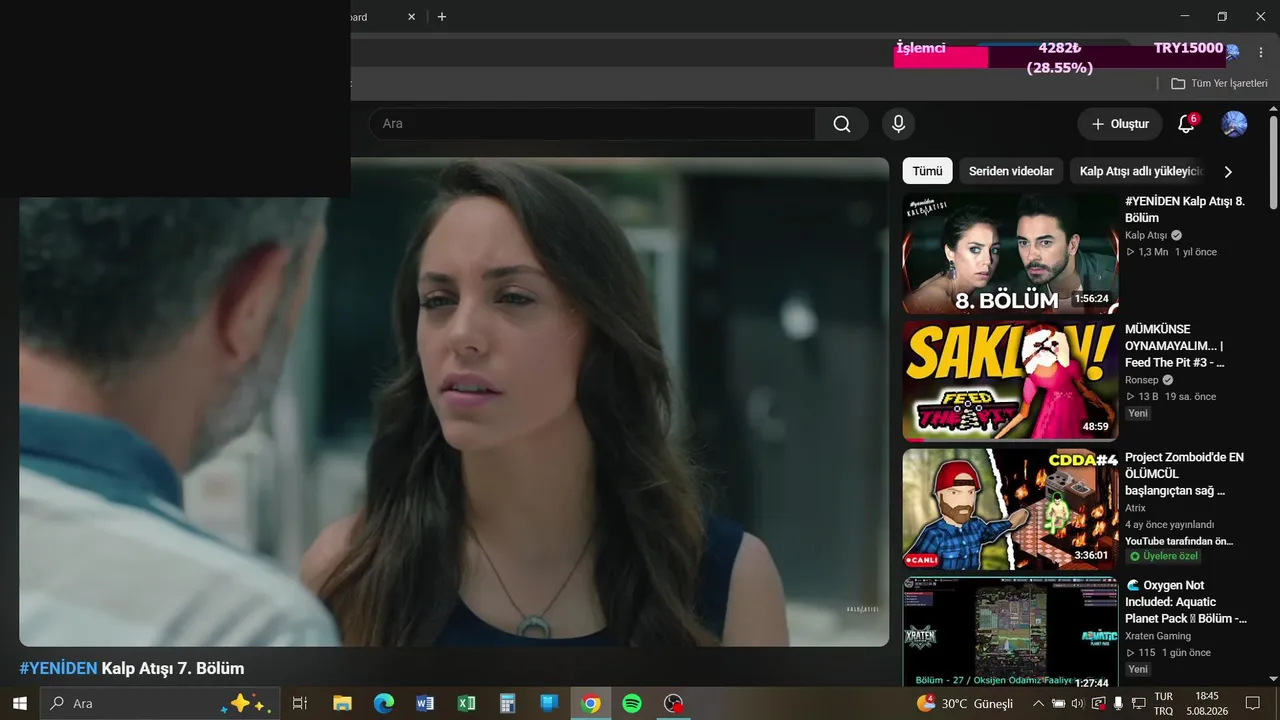The height and width of the screenshot is (720, 1280).
Task: Open the YouTube account avatar menu
Action: pos(1234,124)
